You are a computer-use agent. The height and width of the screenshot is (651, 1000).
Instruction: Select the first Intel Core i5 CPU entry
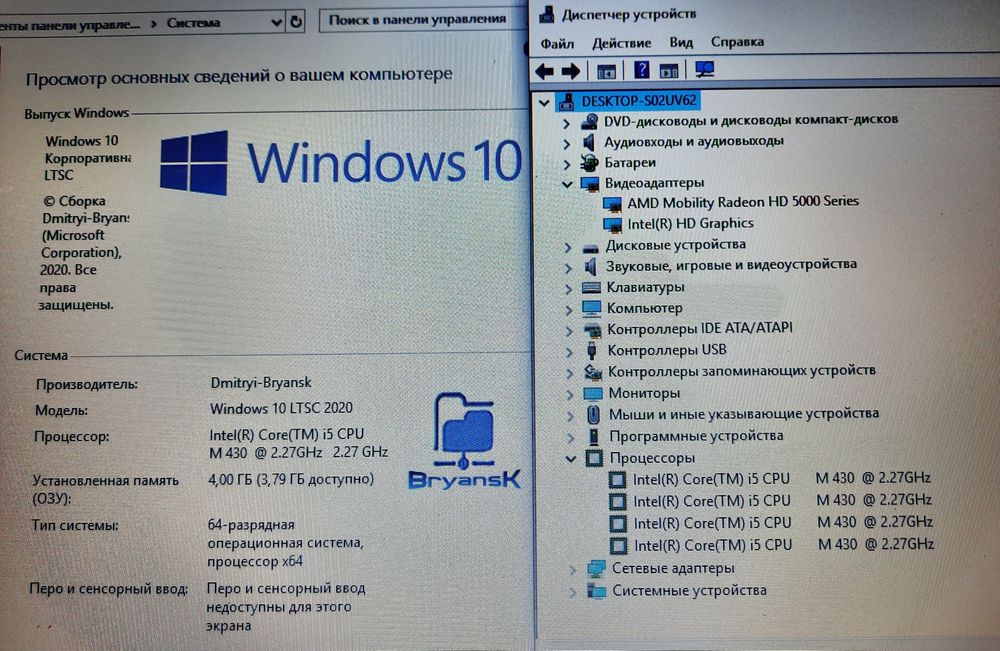pyautogui.click(x=781, y=478)
